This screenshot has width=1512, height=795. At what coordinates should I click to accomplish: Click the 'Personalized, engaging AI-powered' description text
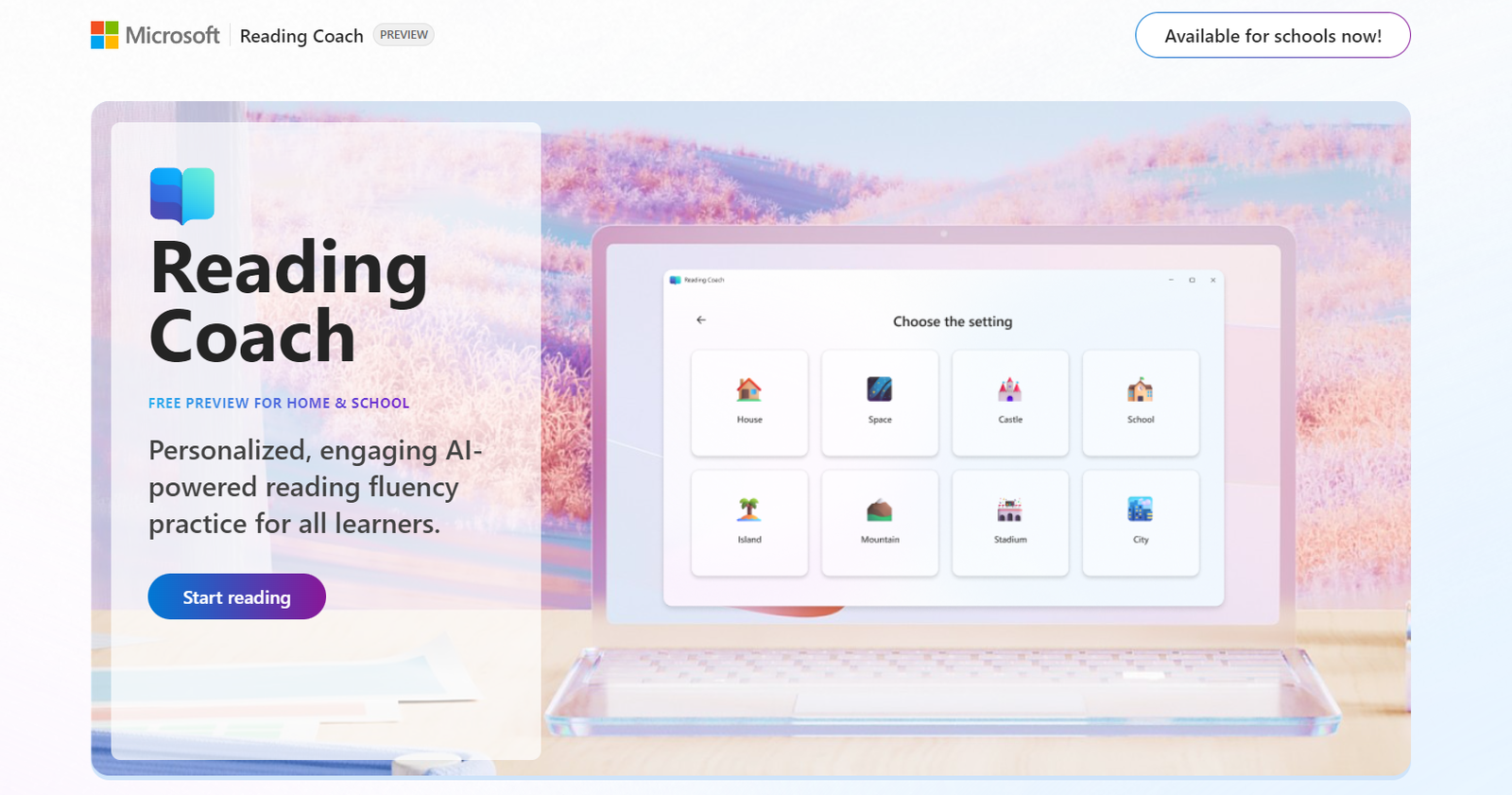[316, 487]
